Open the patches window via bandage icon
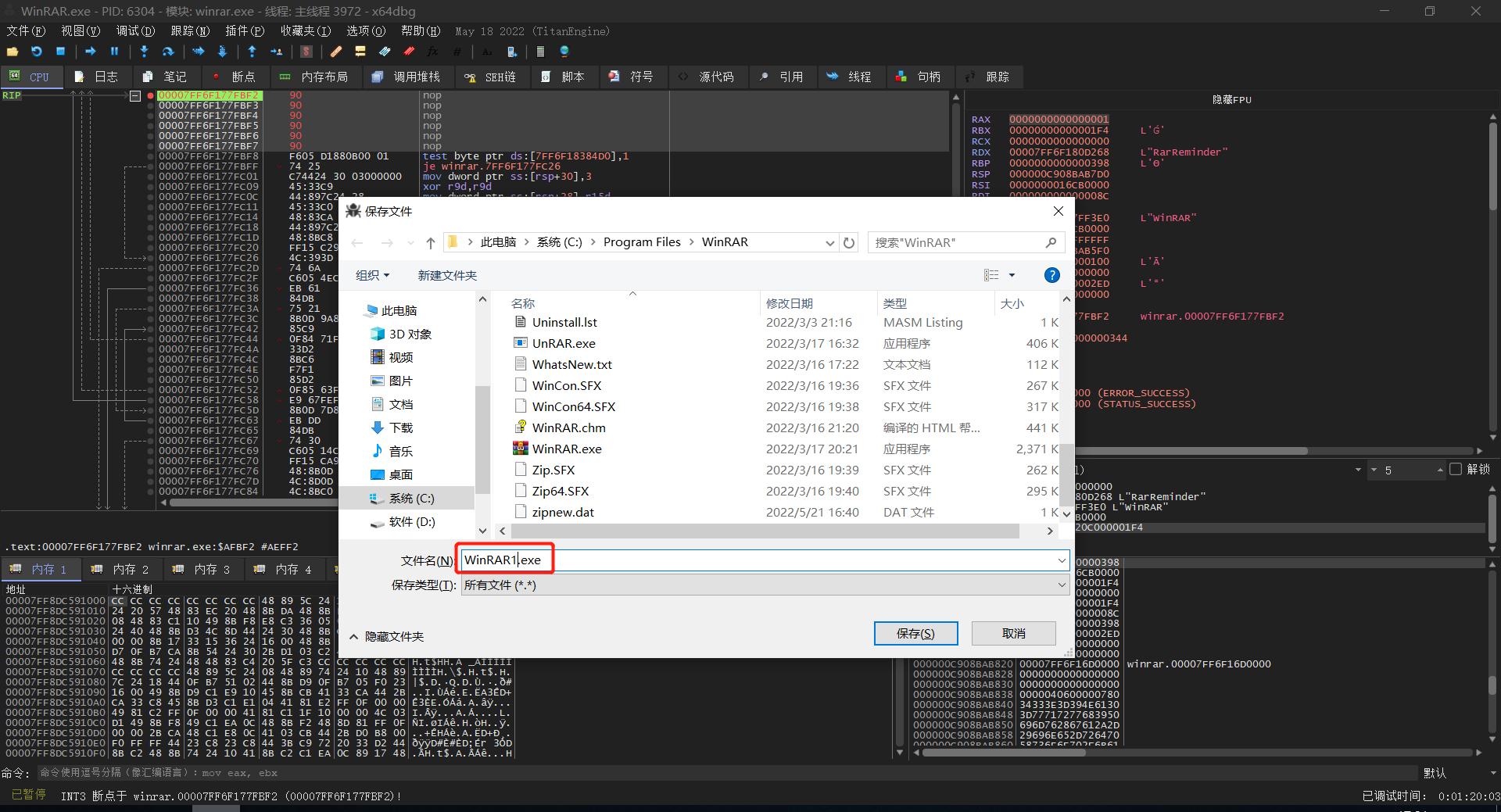Viewport: 1501px width, 812px height. pyautogui.click(x=336, y=52)
